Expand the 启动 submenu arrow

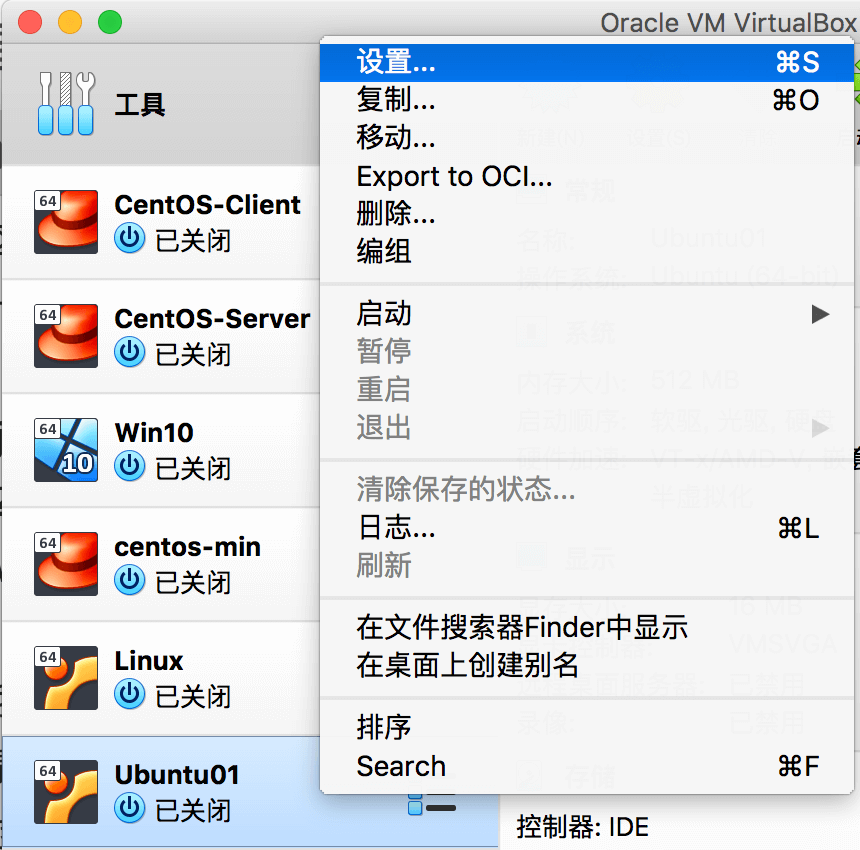click(820, 314)
